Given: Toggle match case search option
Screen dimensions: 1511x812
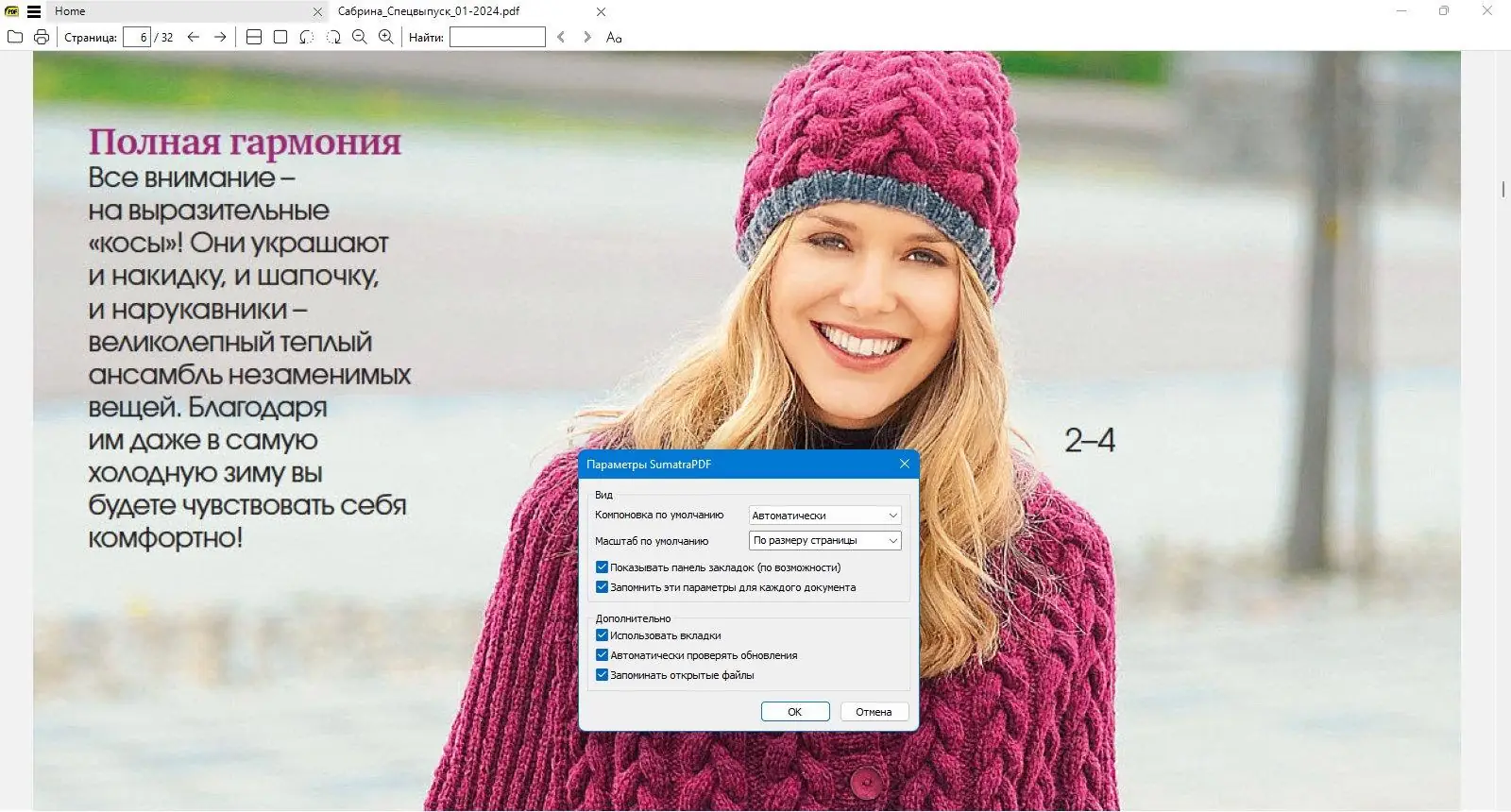Looking at the screenshot, I should [x=614, y=37].
